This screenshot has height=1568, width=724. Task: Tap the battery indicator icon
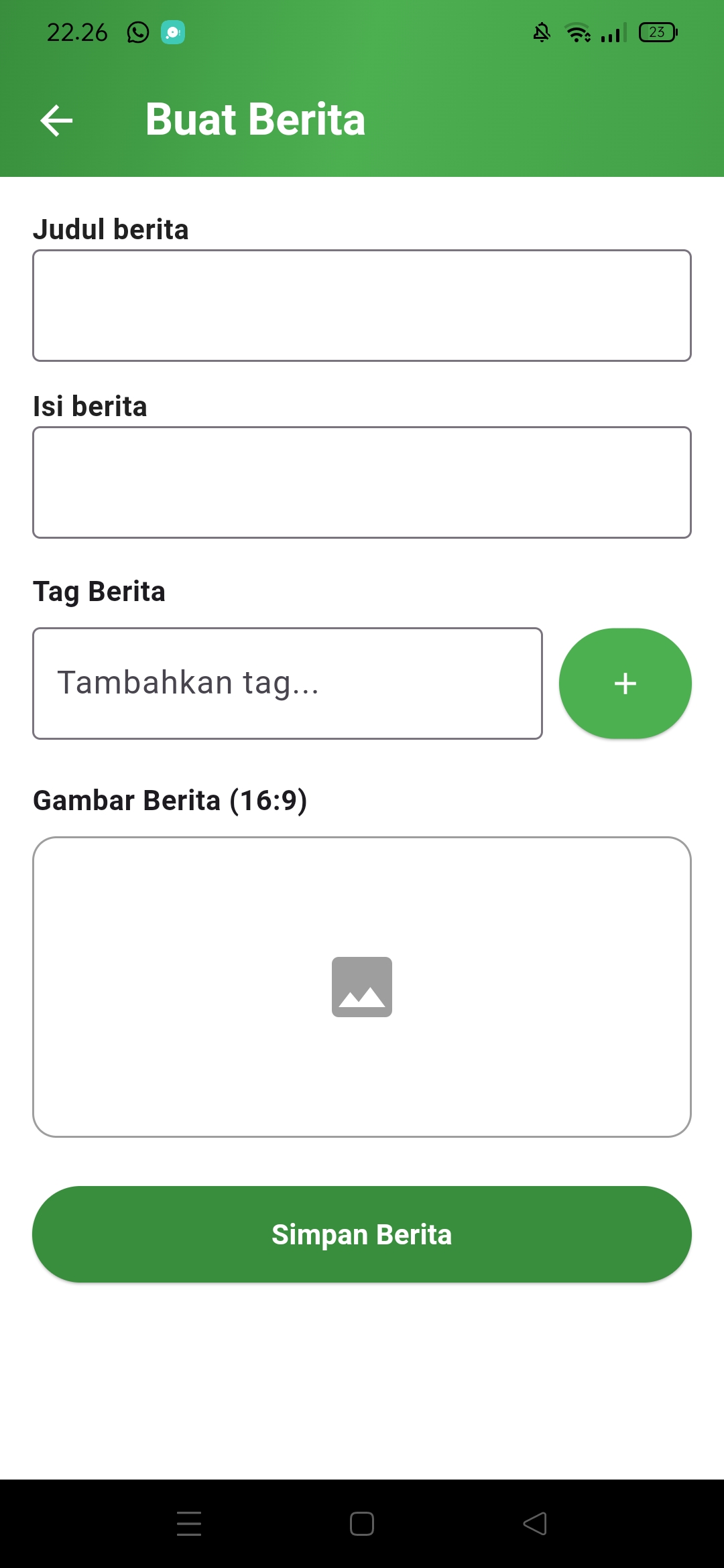(x=658, y=32)
